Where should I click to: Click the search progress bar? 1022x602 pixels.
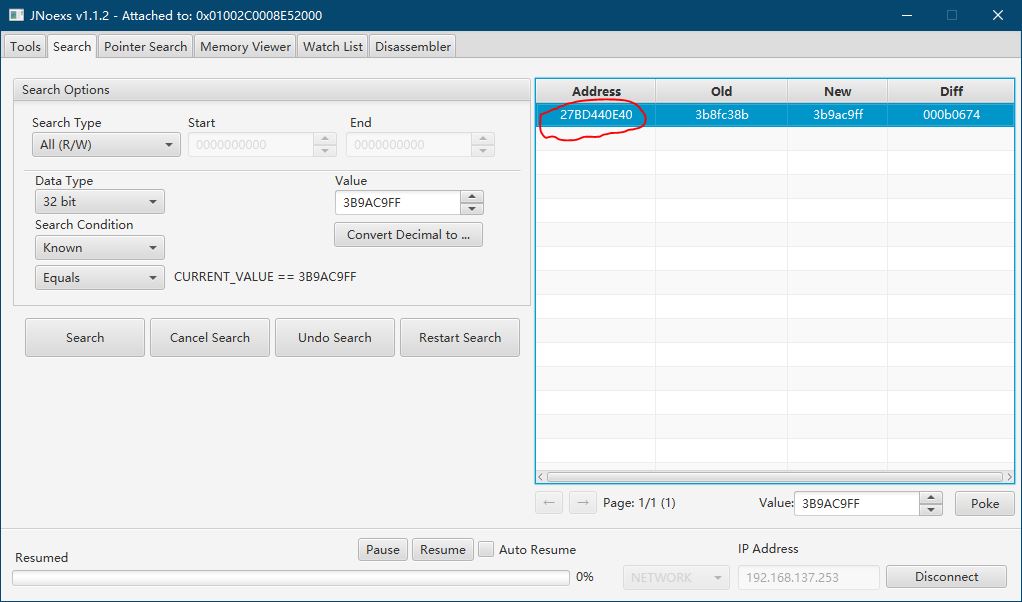tap(291, 578)
